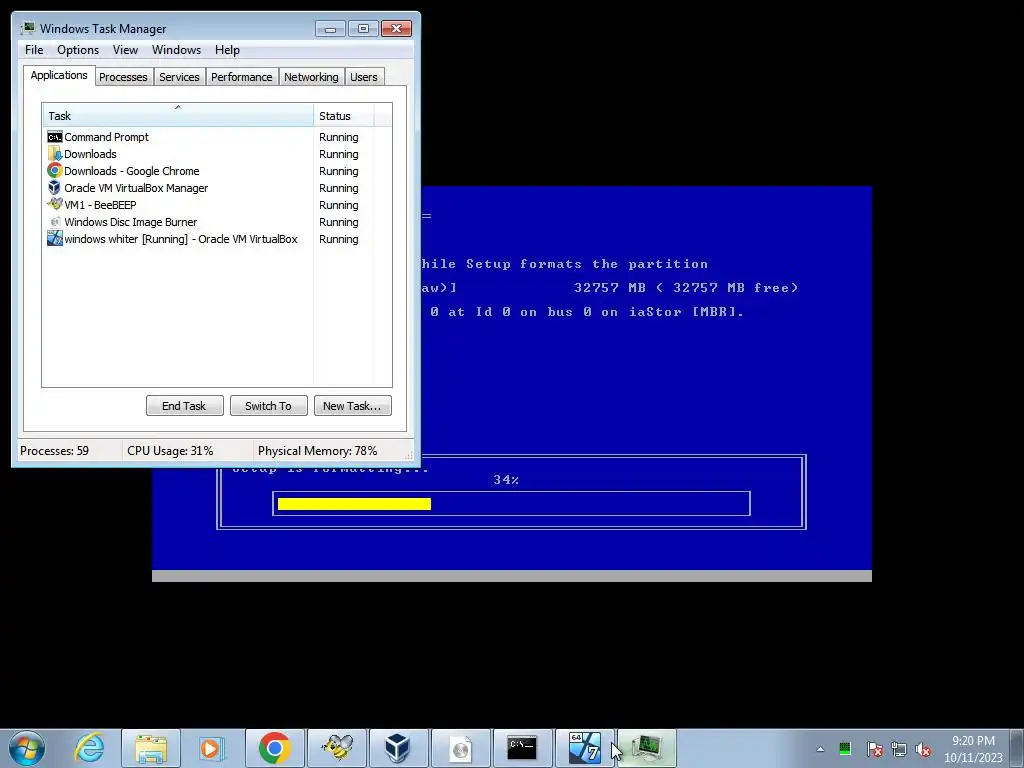Open Google Chrome from the taskbar
Image resolution: width=1024 pixels, height=768 pixels.
274,748
